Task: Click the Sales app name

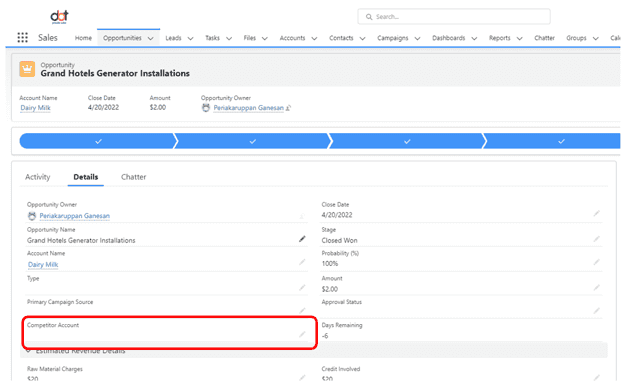Action: pyautogui.click(x=48, y=38)
